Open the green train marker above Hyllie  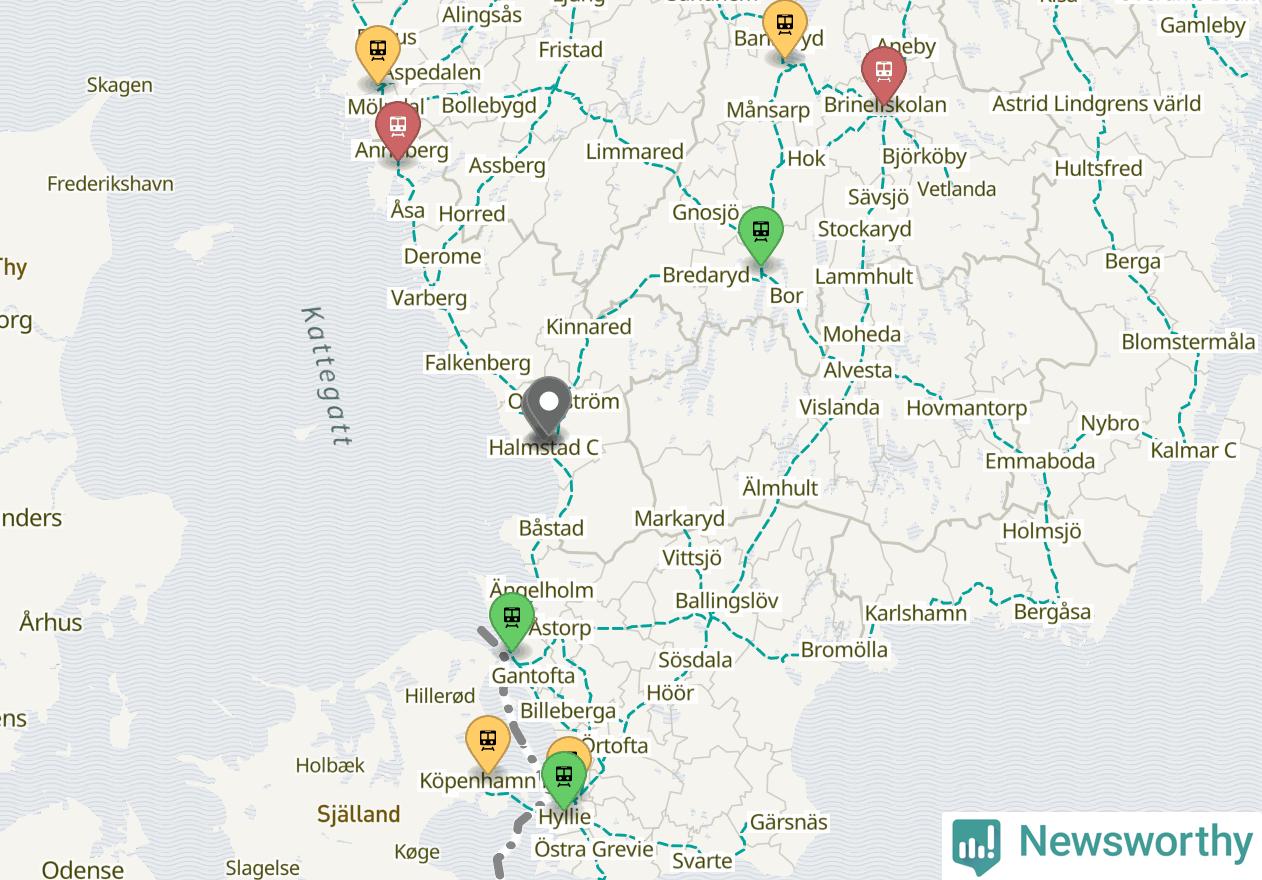[x=564, y=779]
